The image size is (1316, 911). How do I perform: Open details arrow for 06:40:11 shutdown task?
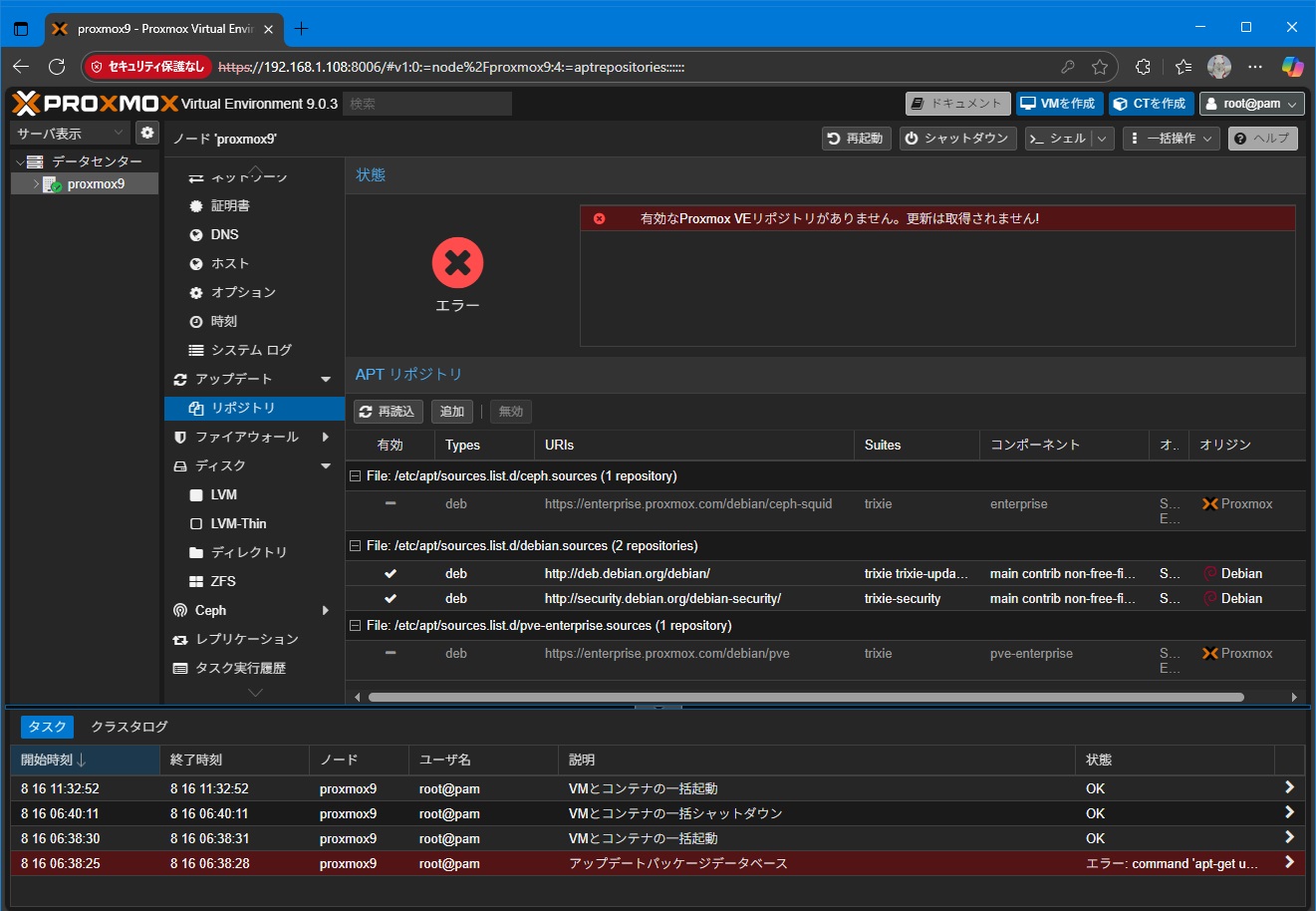pos(1289,813)
